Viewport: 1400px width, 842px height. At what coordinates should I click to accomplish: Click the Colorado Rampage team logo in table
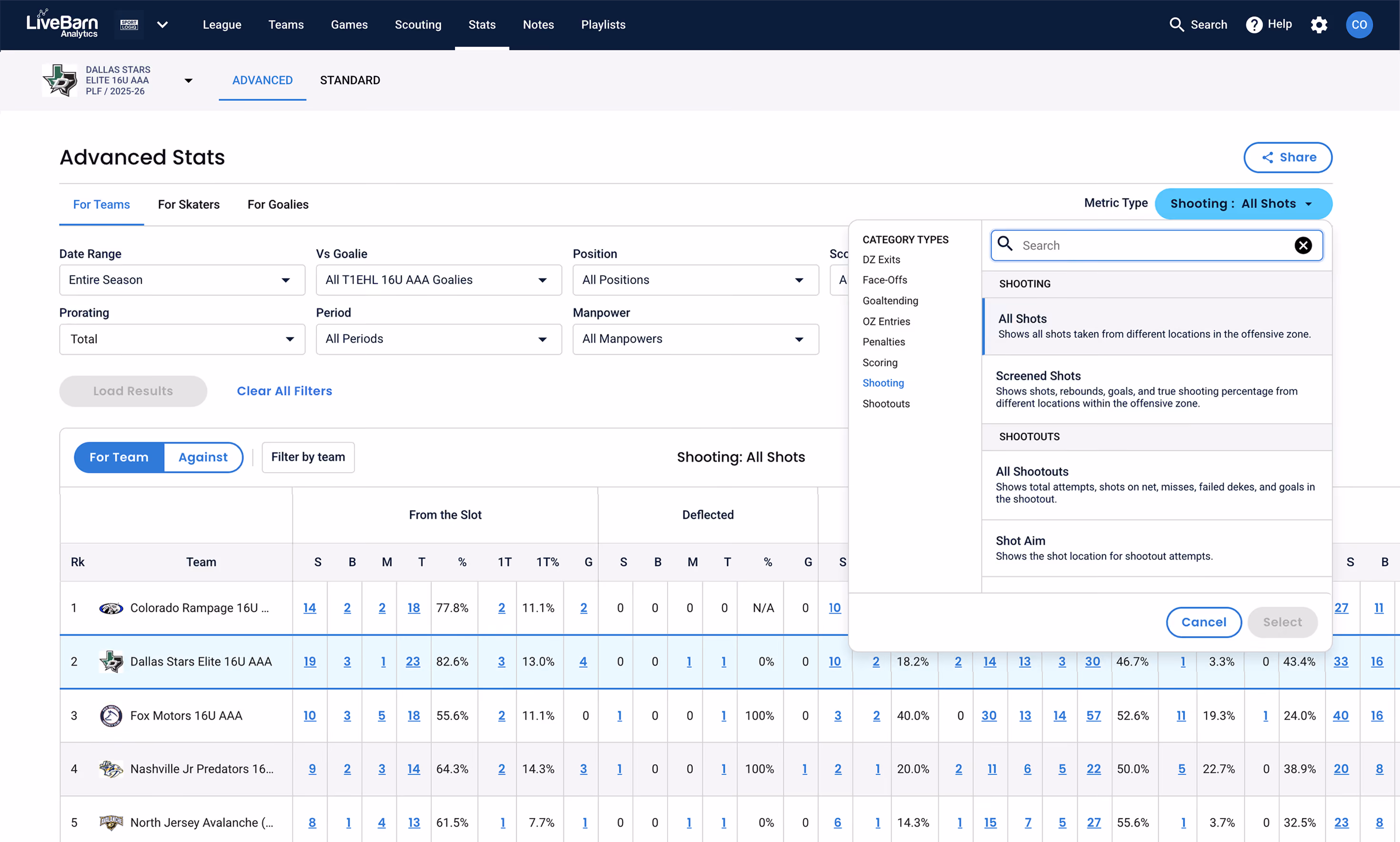click(x=111, y=608)
